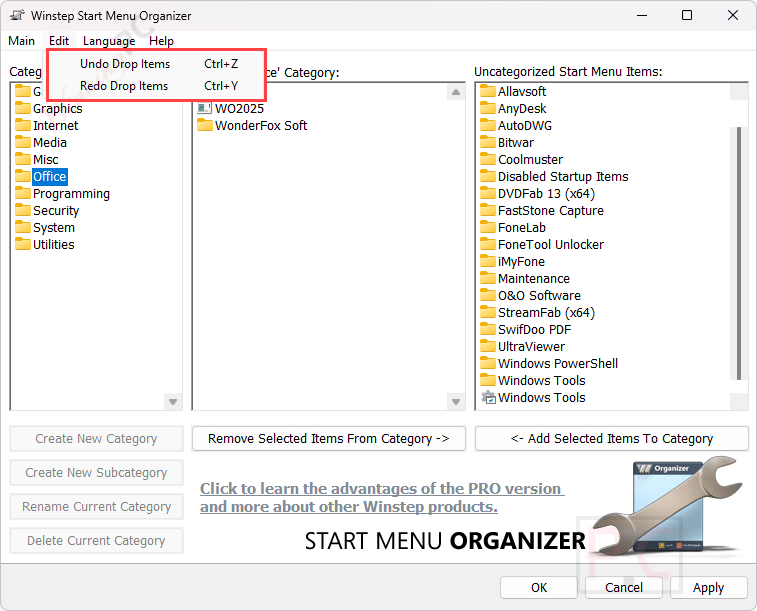The height and width of the screenshot is (611, 757).
Task: Click the Winstep app icon in title bar
Action: pos(17,15)
